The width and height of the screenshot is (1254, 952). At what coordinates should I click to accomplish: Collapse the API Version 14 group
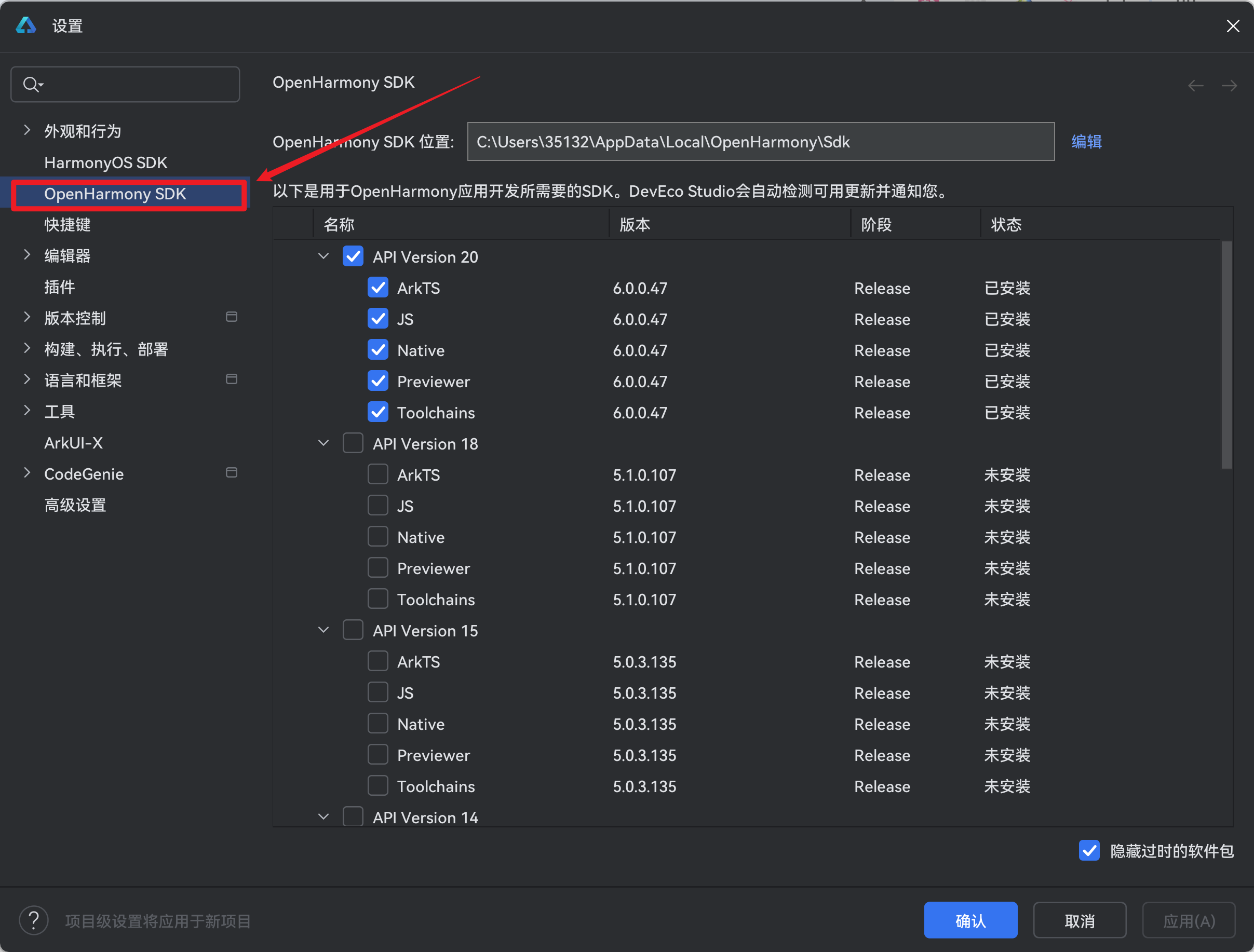(x=323, y=817)
